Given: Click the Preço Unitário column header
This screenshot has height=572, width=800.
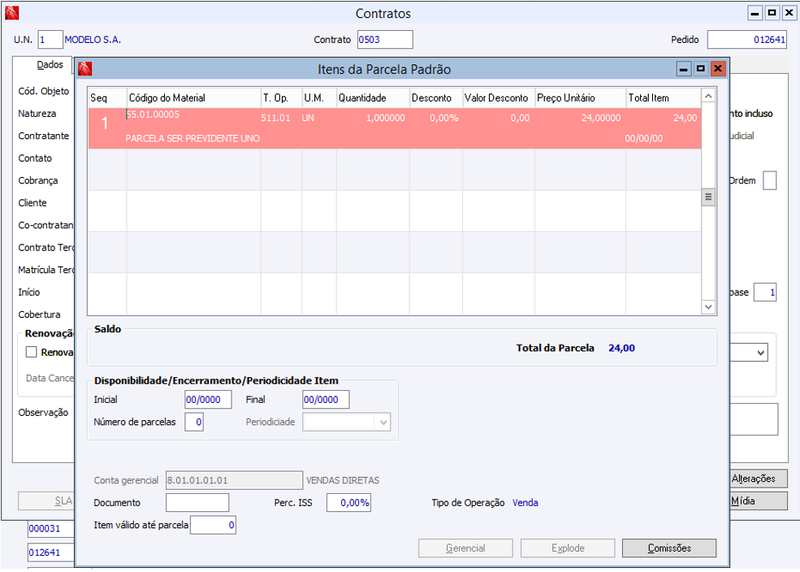Looking at the screenshot, I should click(580, 98).
